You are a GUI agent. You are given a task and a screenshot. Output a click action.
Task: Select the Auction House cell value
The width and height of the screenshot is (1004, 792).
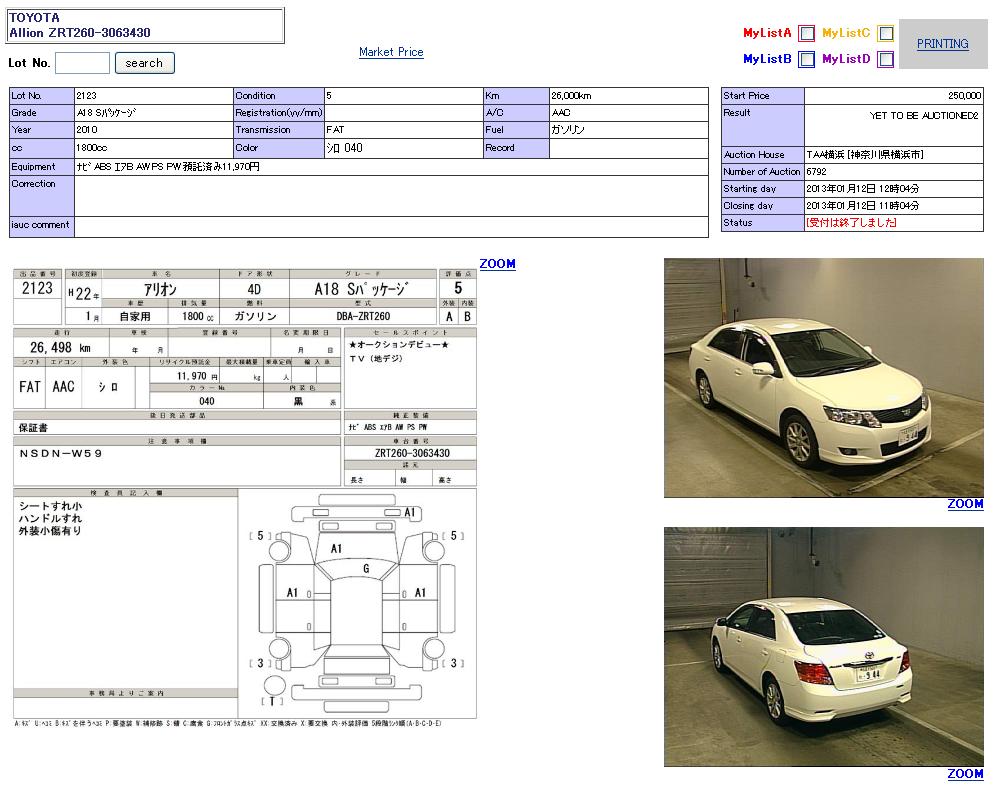coord(865,155)
